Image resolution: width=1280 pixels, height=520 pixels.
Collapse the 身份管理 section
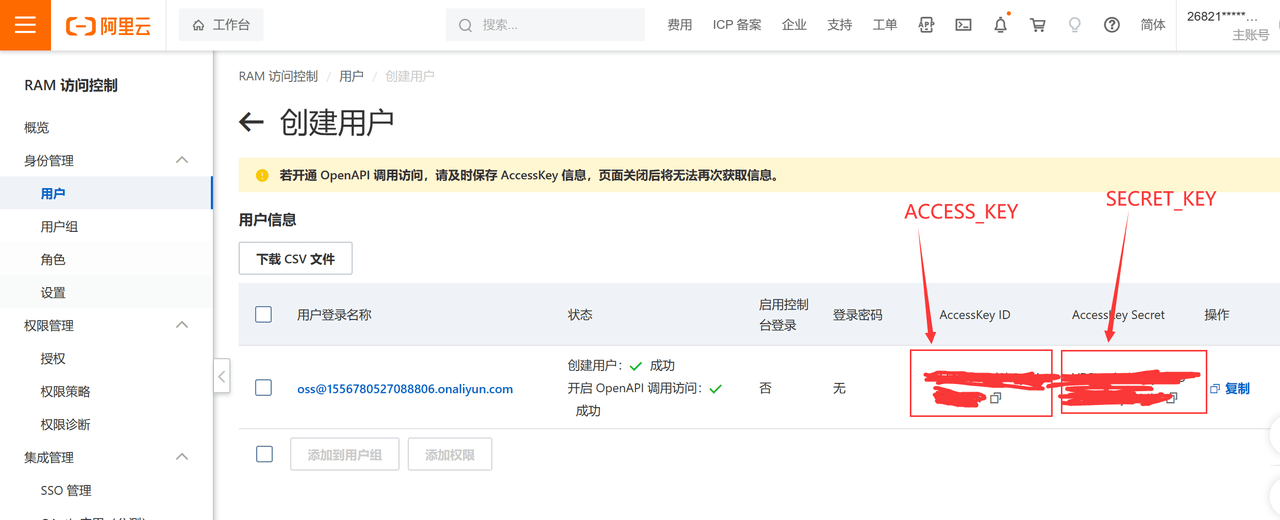[182, 160]
